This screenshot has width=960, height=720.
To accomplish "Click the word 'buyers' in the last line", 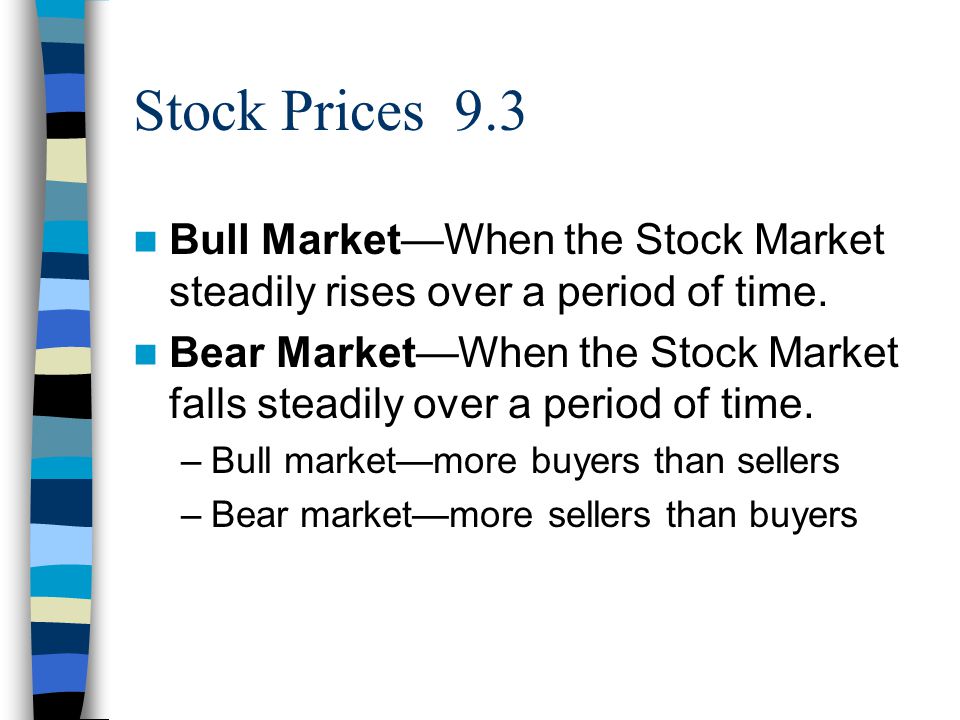I will [x=803, y=516].
